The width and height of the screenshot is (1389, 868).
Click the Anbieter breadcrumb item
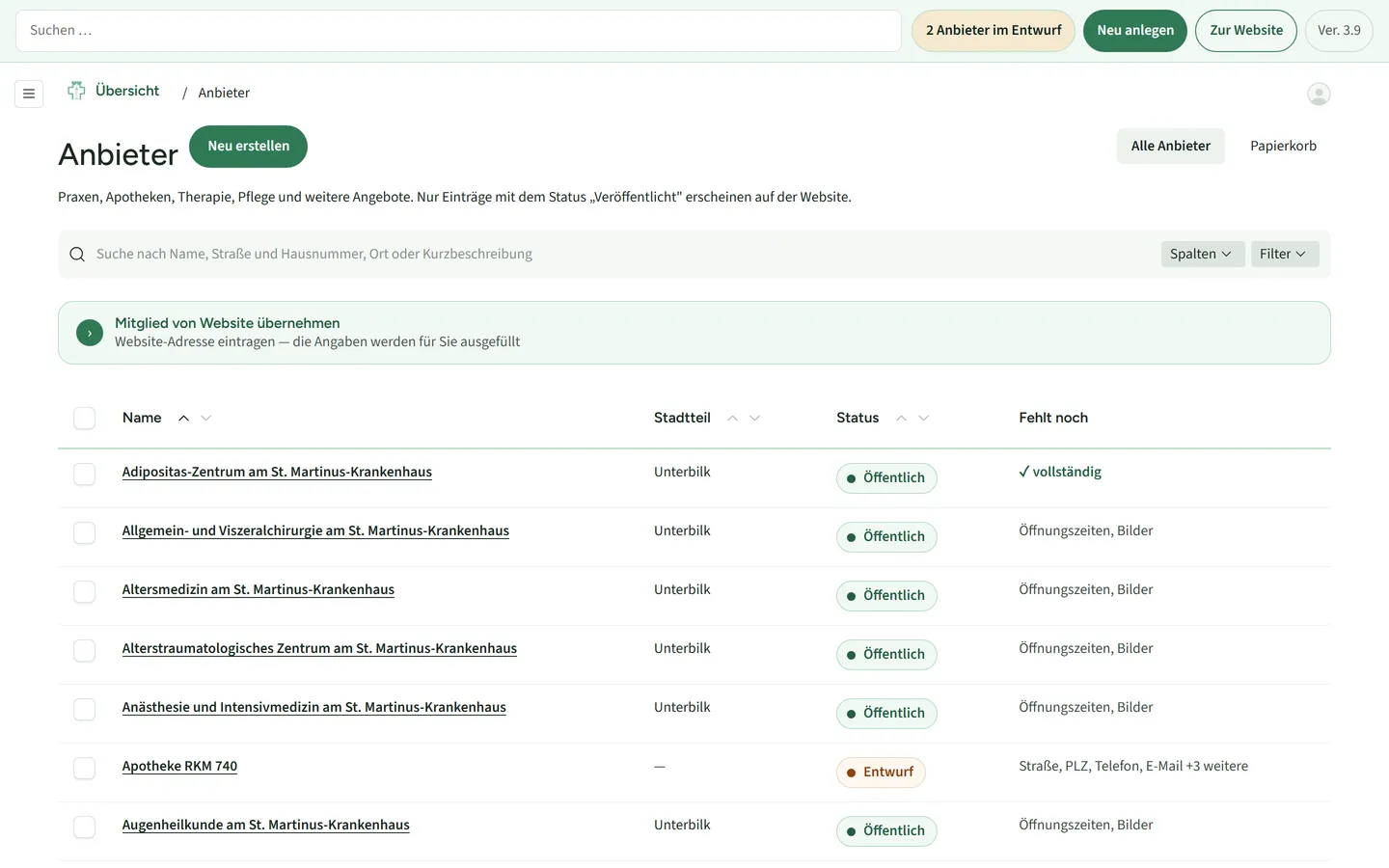click(224, 93)
